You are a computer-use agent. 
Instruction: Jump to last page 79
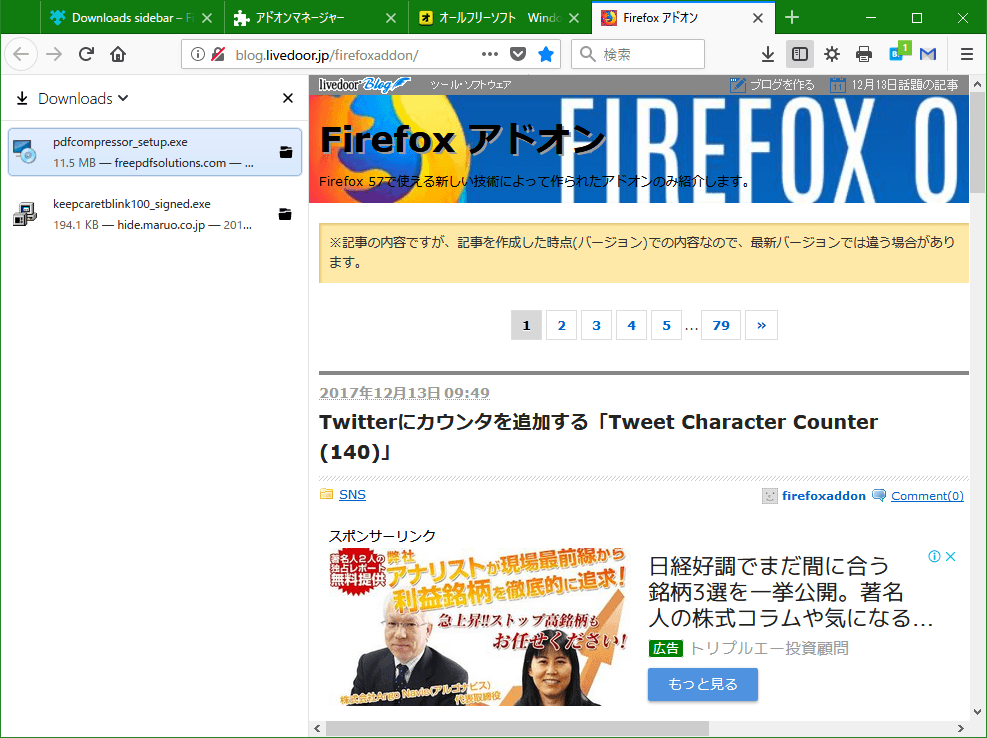point(721,325)
